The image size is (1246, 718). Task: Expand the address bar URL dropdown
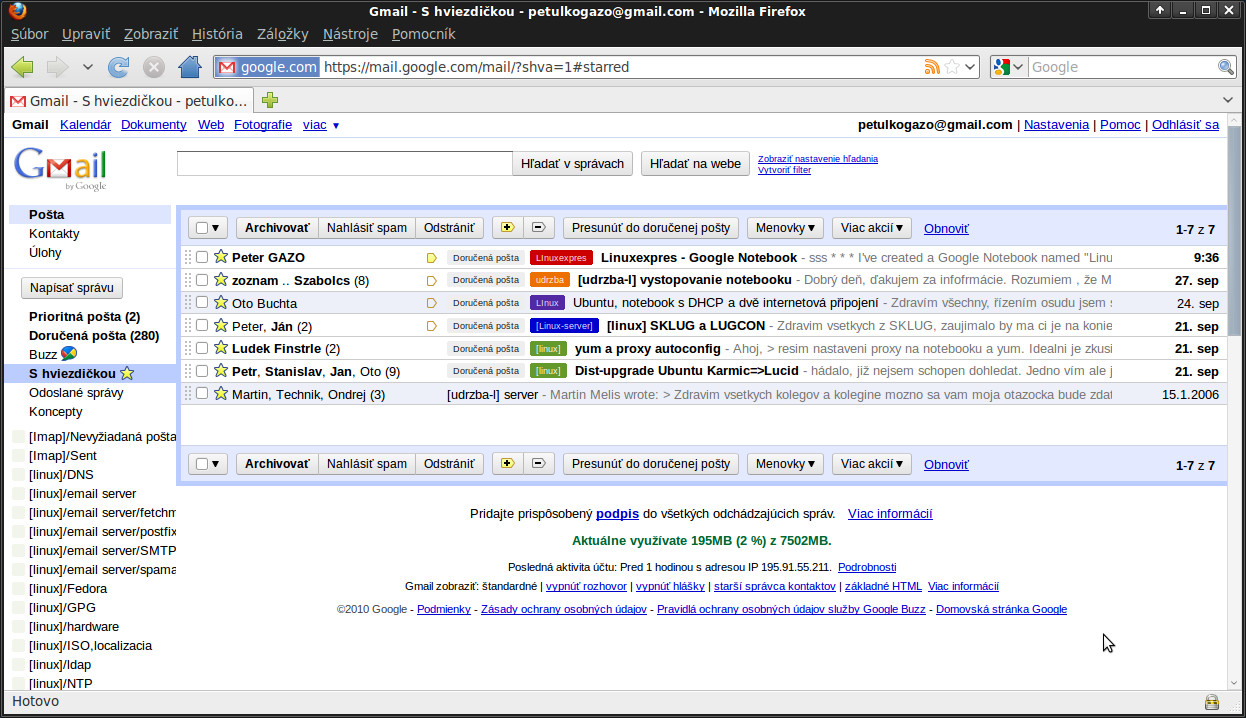(x=972, y=67)
